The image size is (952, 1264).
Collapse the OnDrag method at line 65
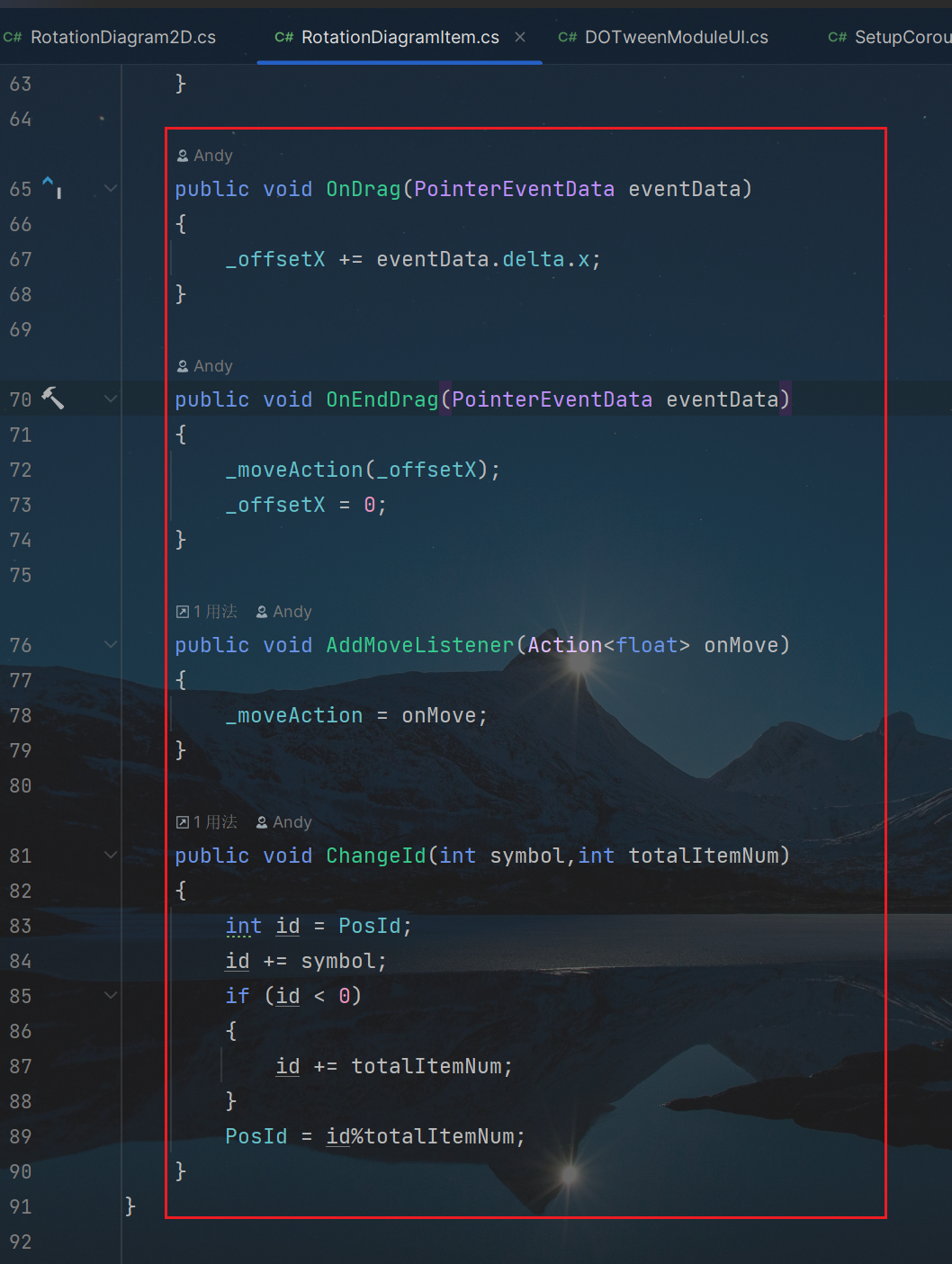coord(111,188)
